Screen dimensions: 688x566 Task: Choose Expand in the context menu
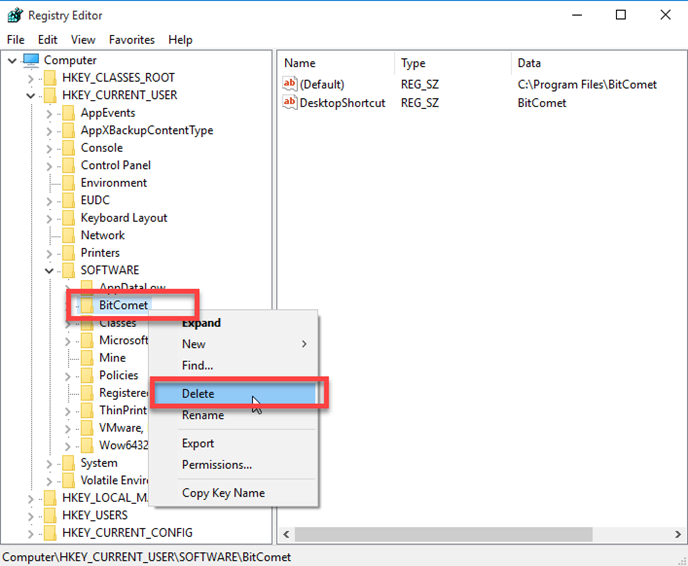tap(234, 323)
